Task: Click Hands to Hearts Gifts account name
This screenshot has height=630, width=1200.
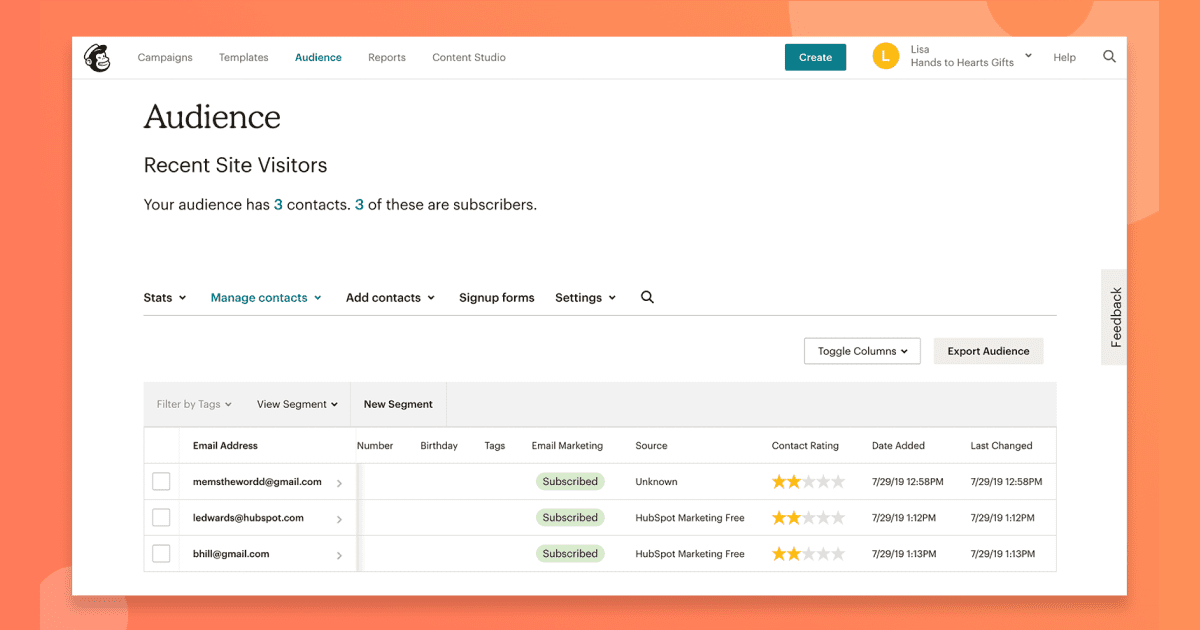Action: point(962,63)
